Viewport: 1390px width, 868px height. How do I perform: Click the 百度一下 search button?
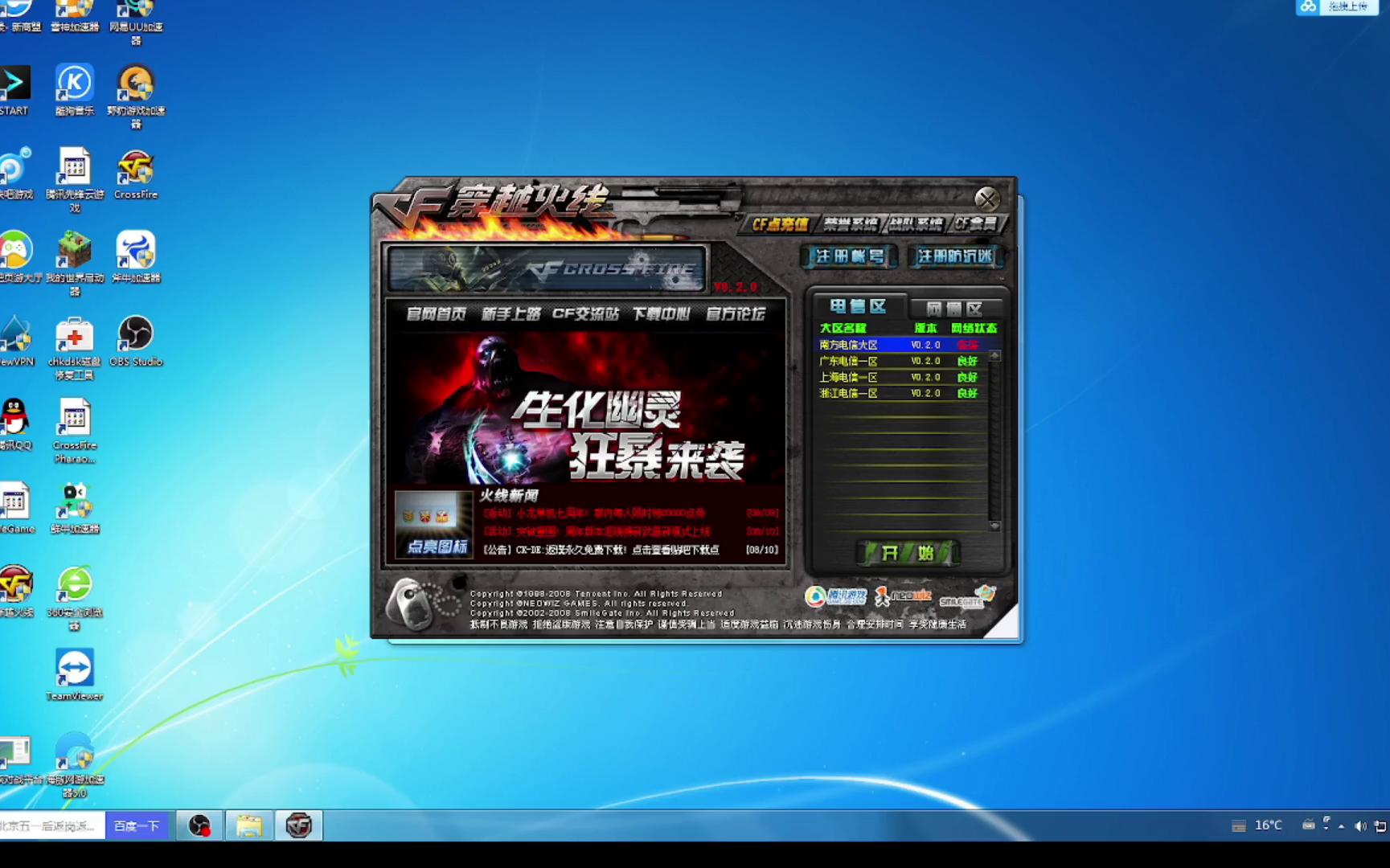pos(137,825)
